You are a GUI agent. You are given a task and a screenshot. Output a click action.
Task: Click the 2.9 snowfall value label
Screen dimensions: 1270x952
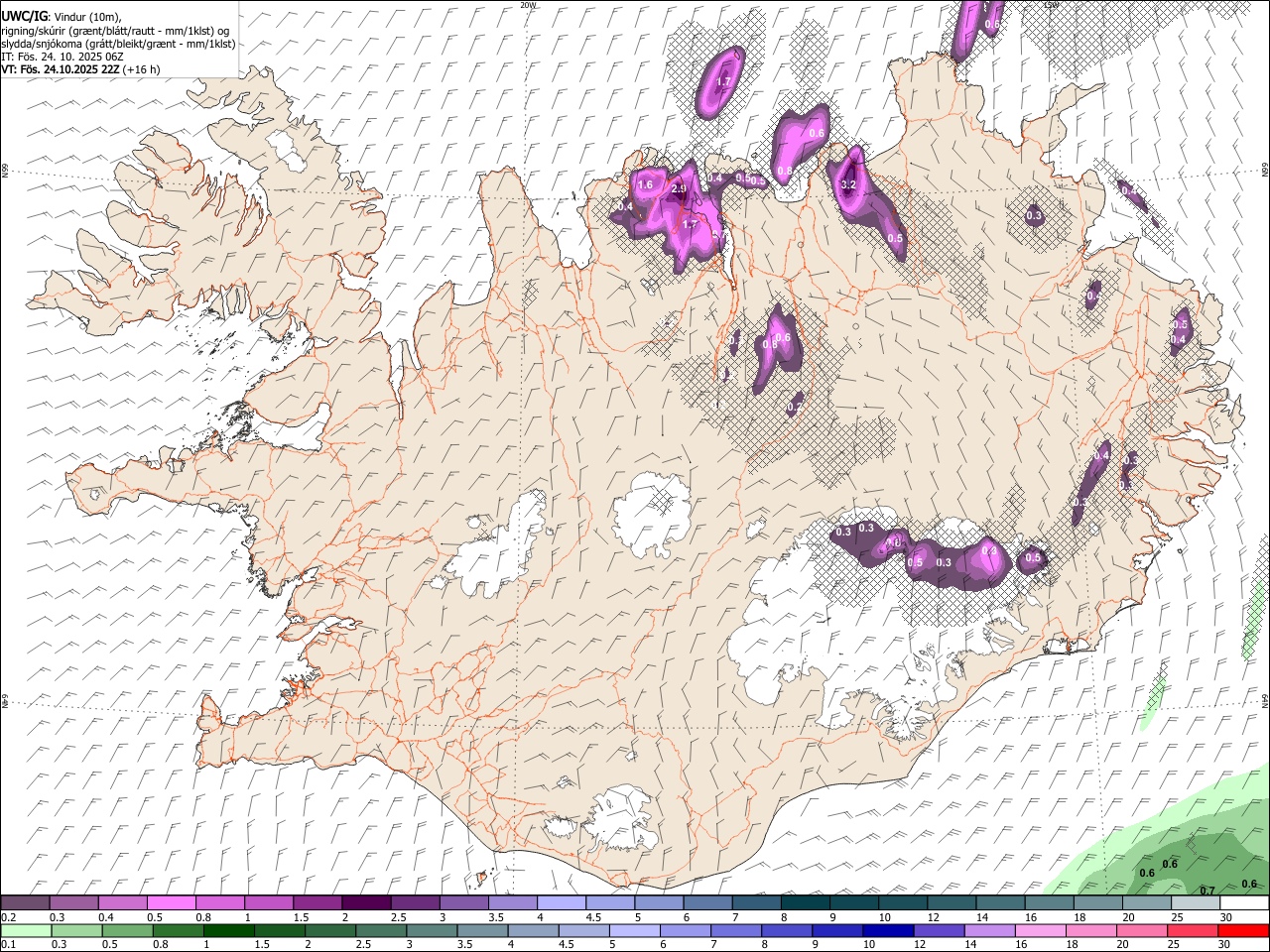pos(680,188)
